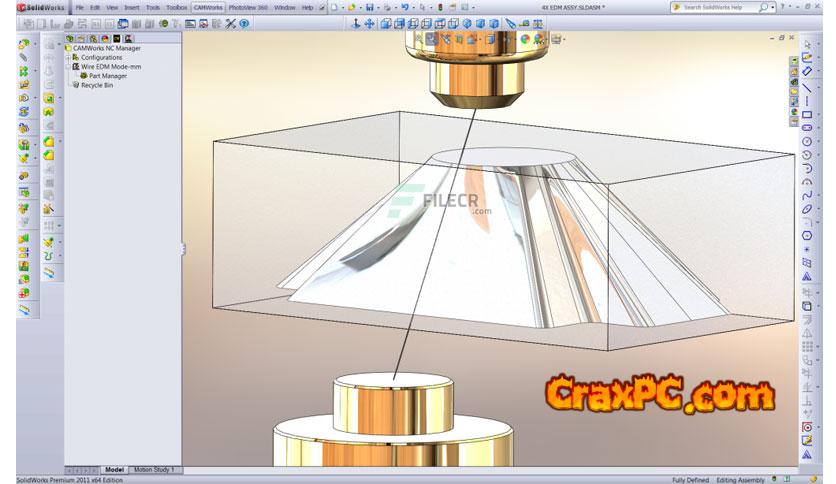Click the search magnifier button

pos(763,7)
